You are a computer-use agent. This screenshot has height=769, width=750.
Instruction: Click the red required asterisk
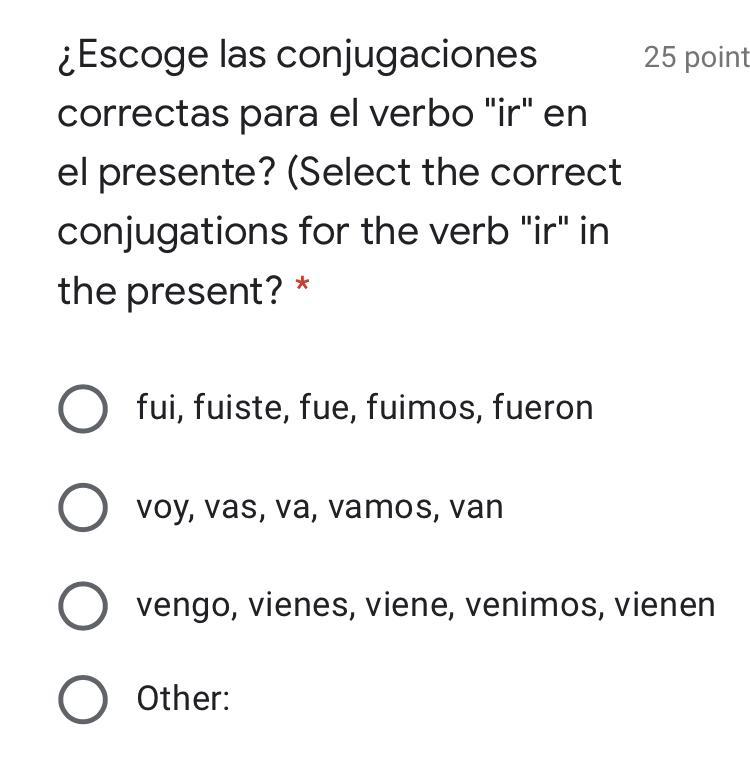[x=303, y=291]
